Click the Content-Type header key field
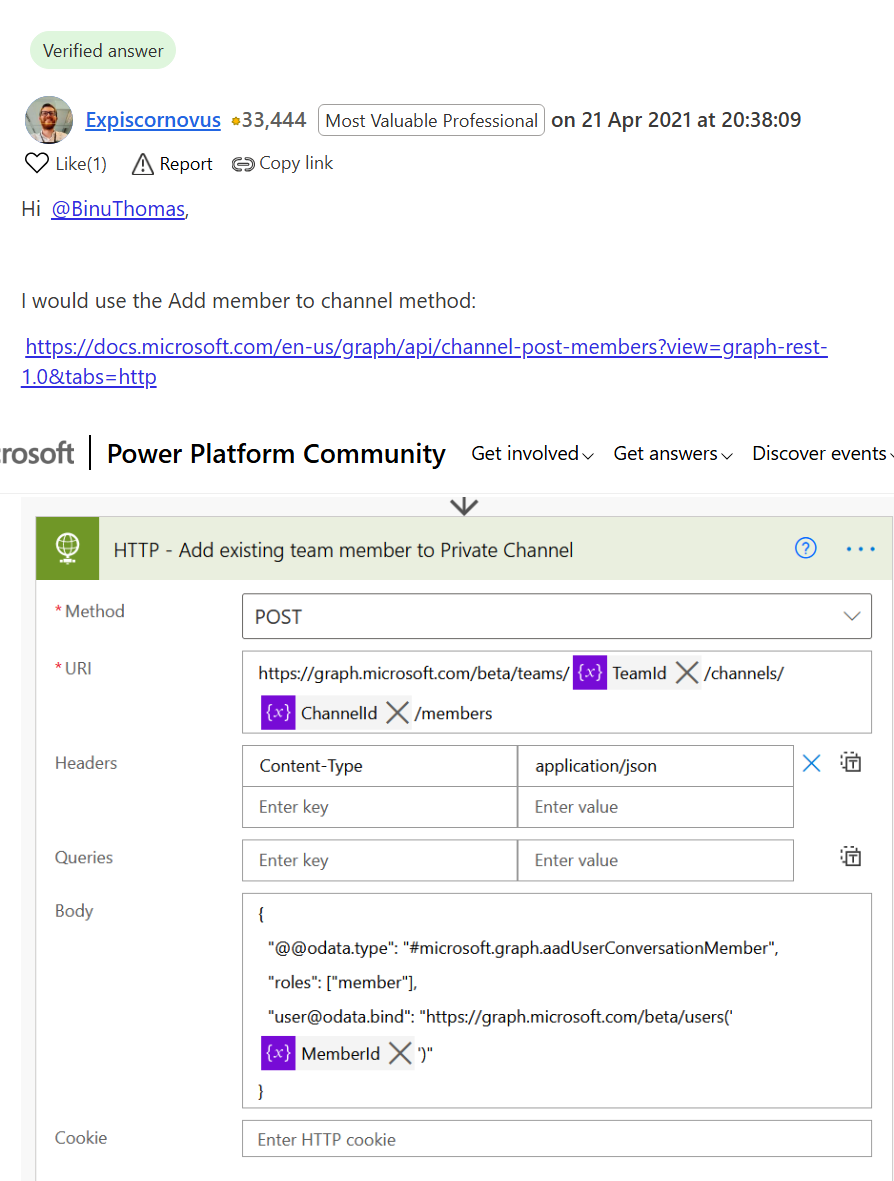This screenshot has width=894, height=1181. (x=380, y=766)
